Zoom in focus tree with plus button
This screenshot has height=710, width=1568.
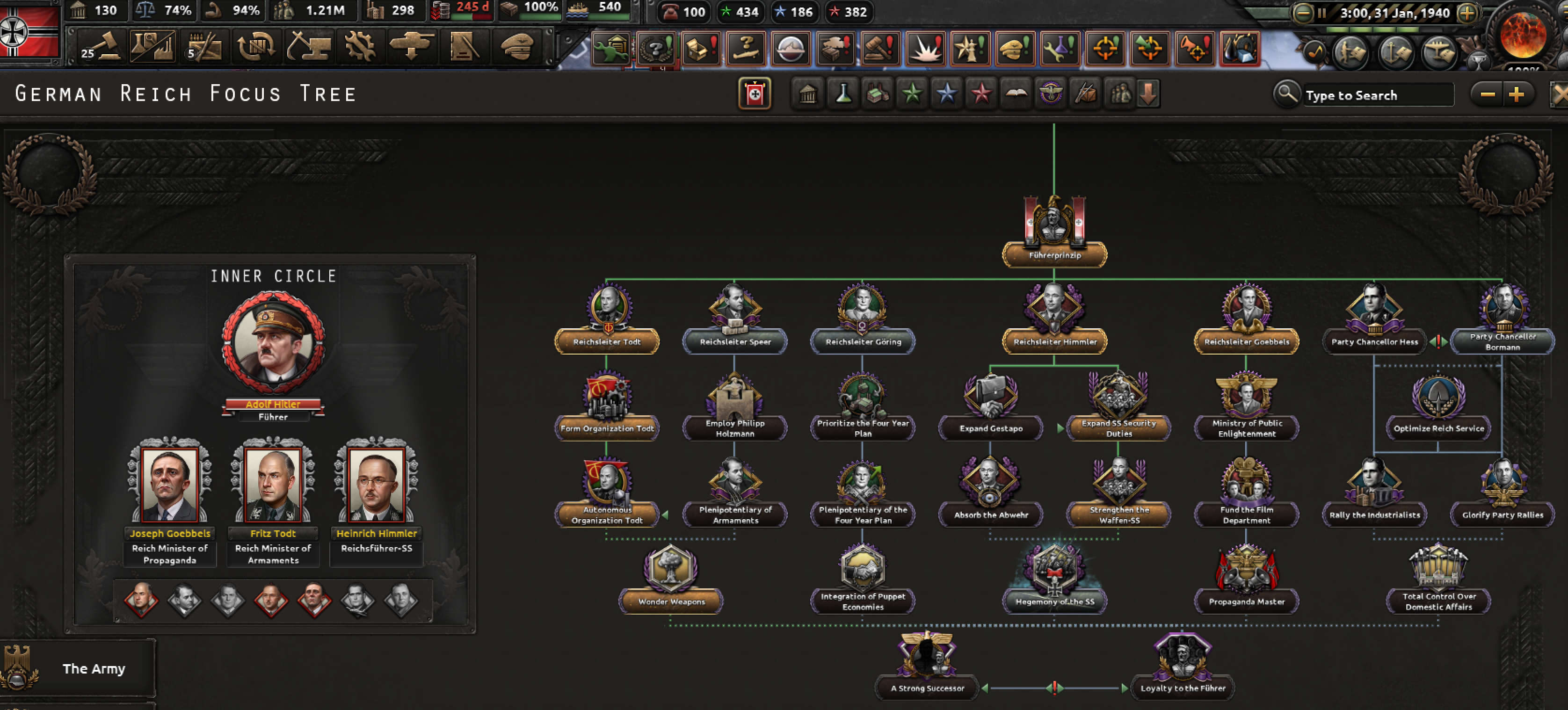point(1517,94)
